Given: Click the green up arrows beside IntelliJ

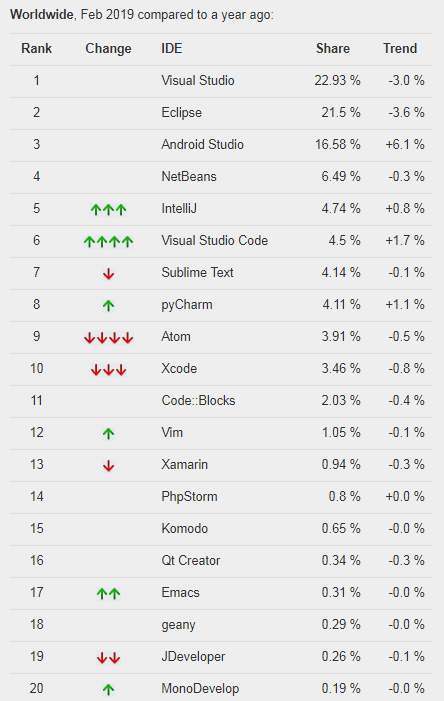Looking at the screenshot, I should click(x=108, y=209).
